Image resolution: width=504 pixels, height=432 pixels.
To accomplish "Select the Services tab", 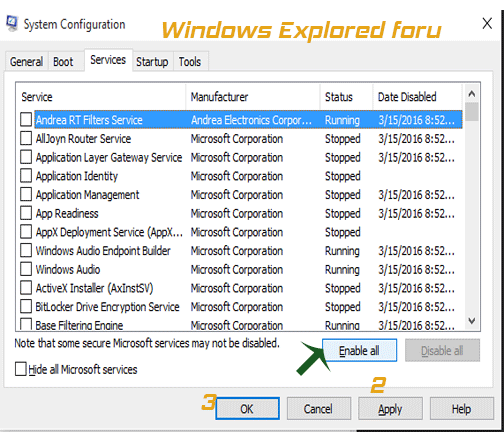I will (108, 60).
